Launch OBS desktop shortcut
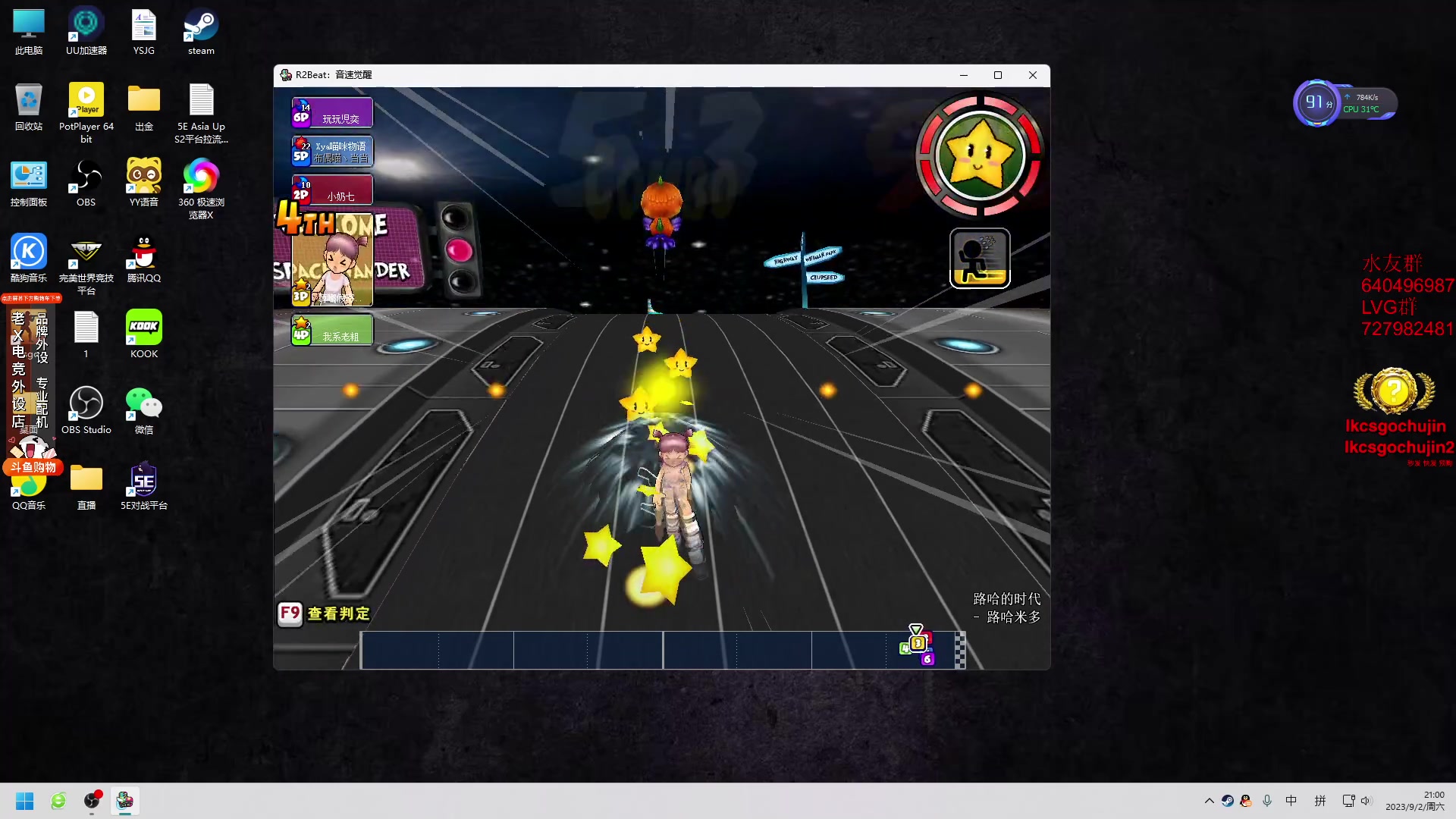 (x=86, y=183)
